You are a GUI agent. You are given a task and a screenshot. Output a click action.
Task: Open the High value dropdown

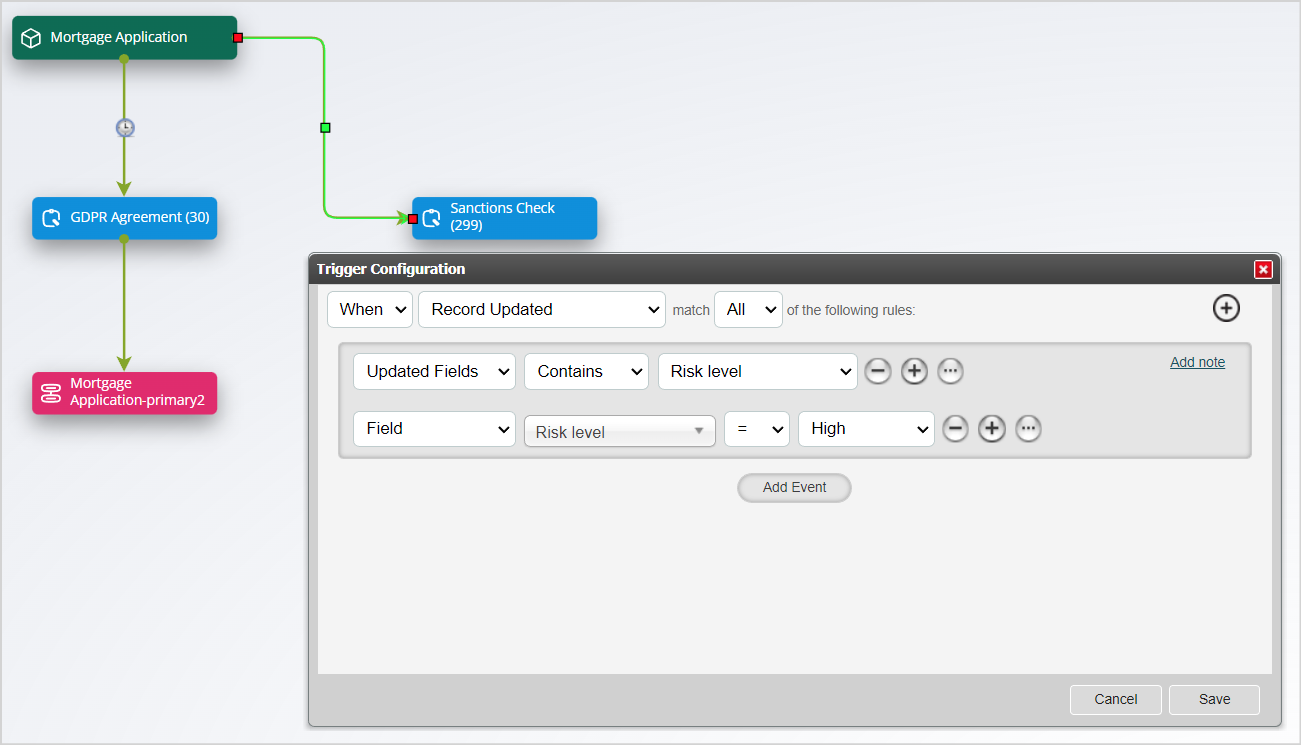[866, 429]
